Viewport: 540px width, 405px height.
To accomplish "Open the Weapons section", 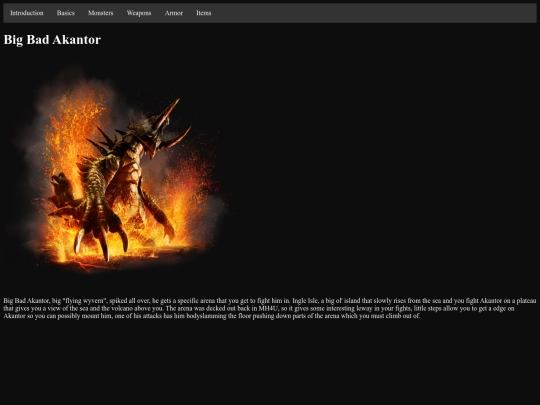I will pyautogui.click(x=139, y=13).
